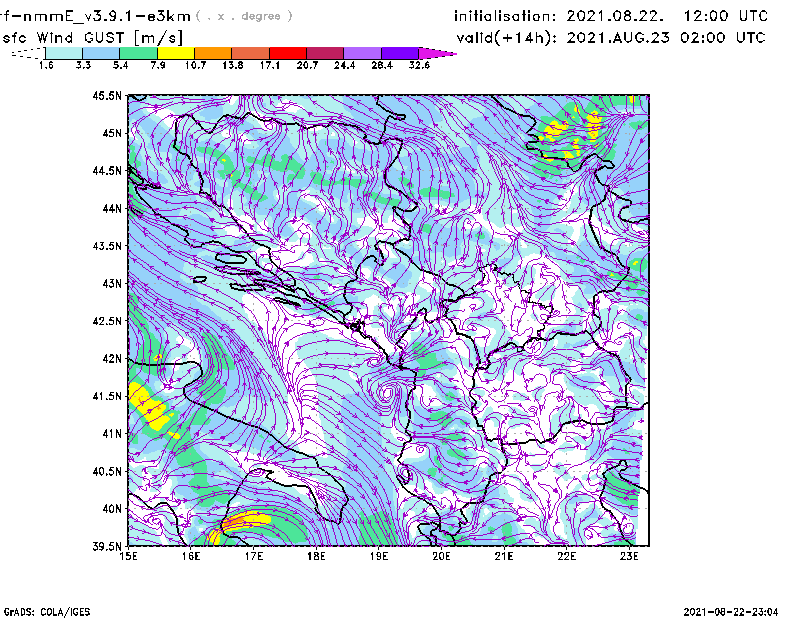
Task: Click the 7.9 legend value
Action: point(158,65)
